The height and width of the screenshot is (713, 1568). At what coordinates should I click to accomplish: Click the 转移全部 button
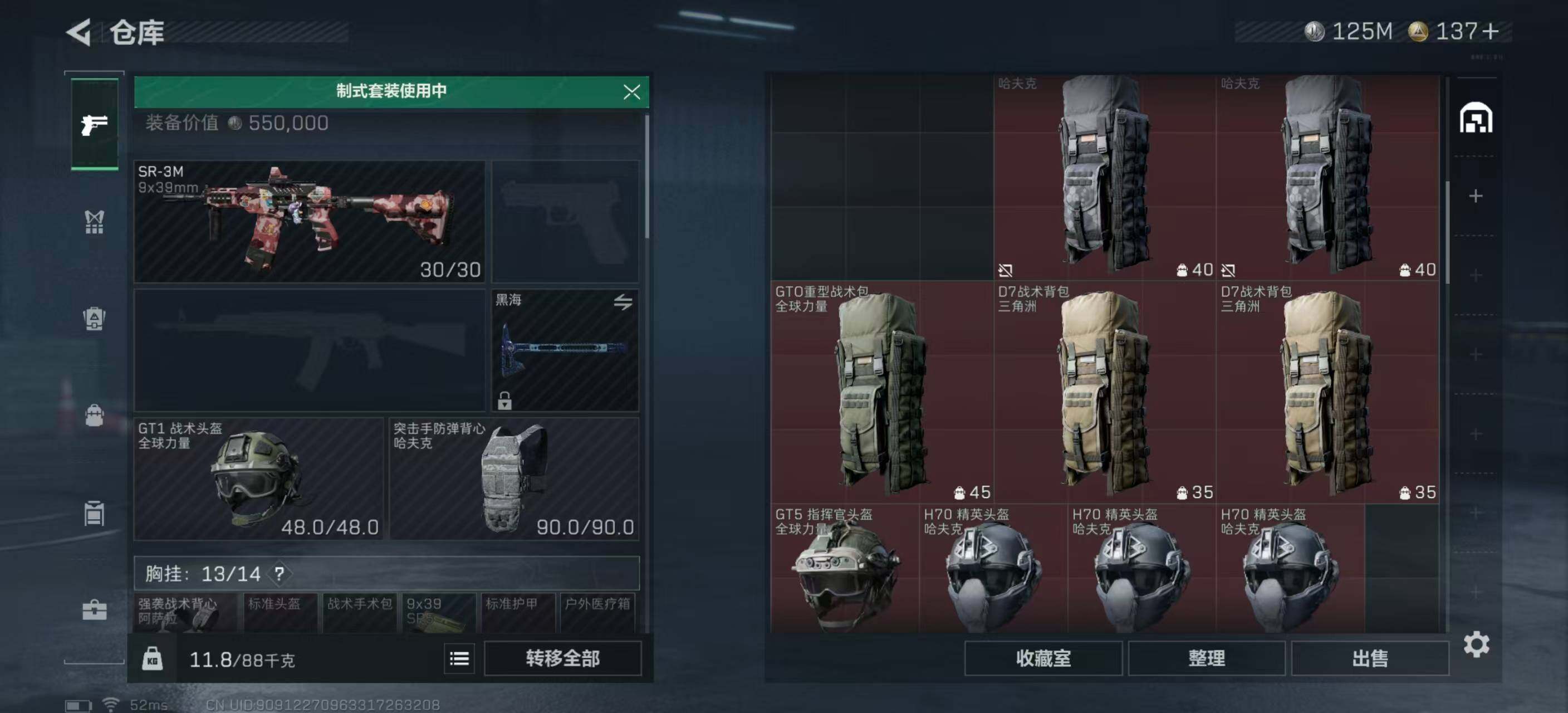(562, 658)
